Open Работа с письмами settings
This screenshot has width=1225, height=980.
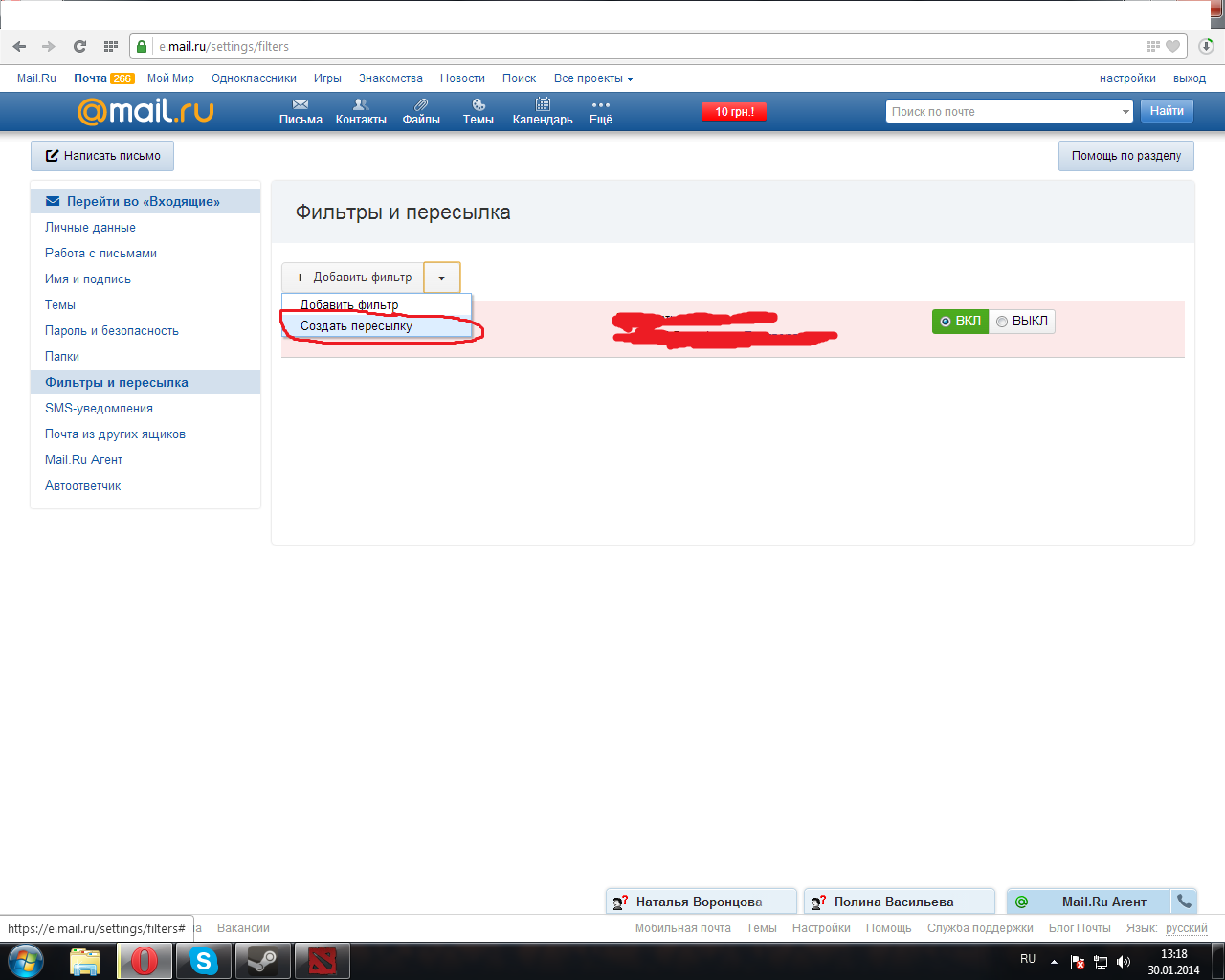(100, 254)
